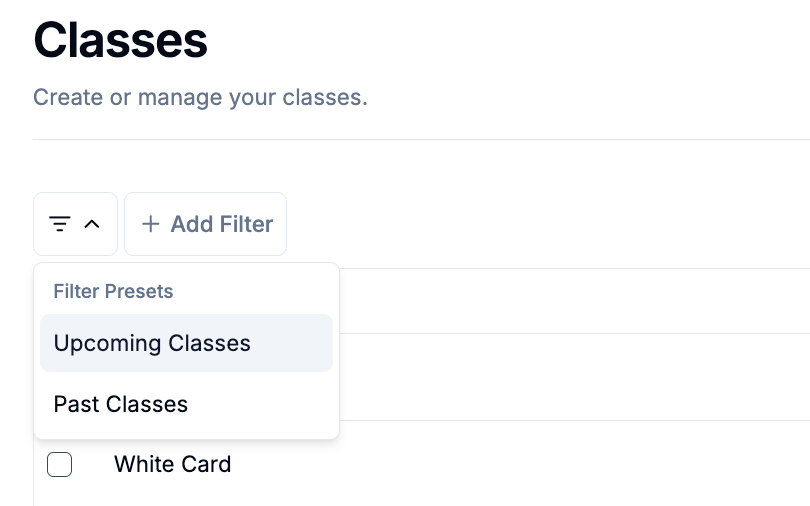Collapse the presets menu with the up chevron

pyautogui.click(x=92, y=224)
